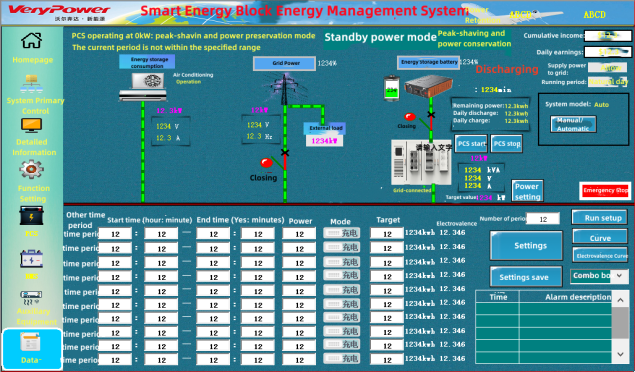Viewport: 635px width, 372px height.
Task: Click the PCS start button
Action: click(x=471, y=144)
